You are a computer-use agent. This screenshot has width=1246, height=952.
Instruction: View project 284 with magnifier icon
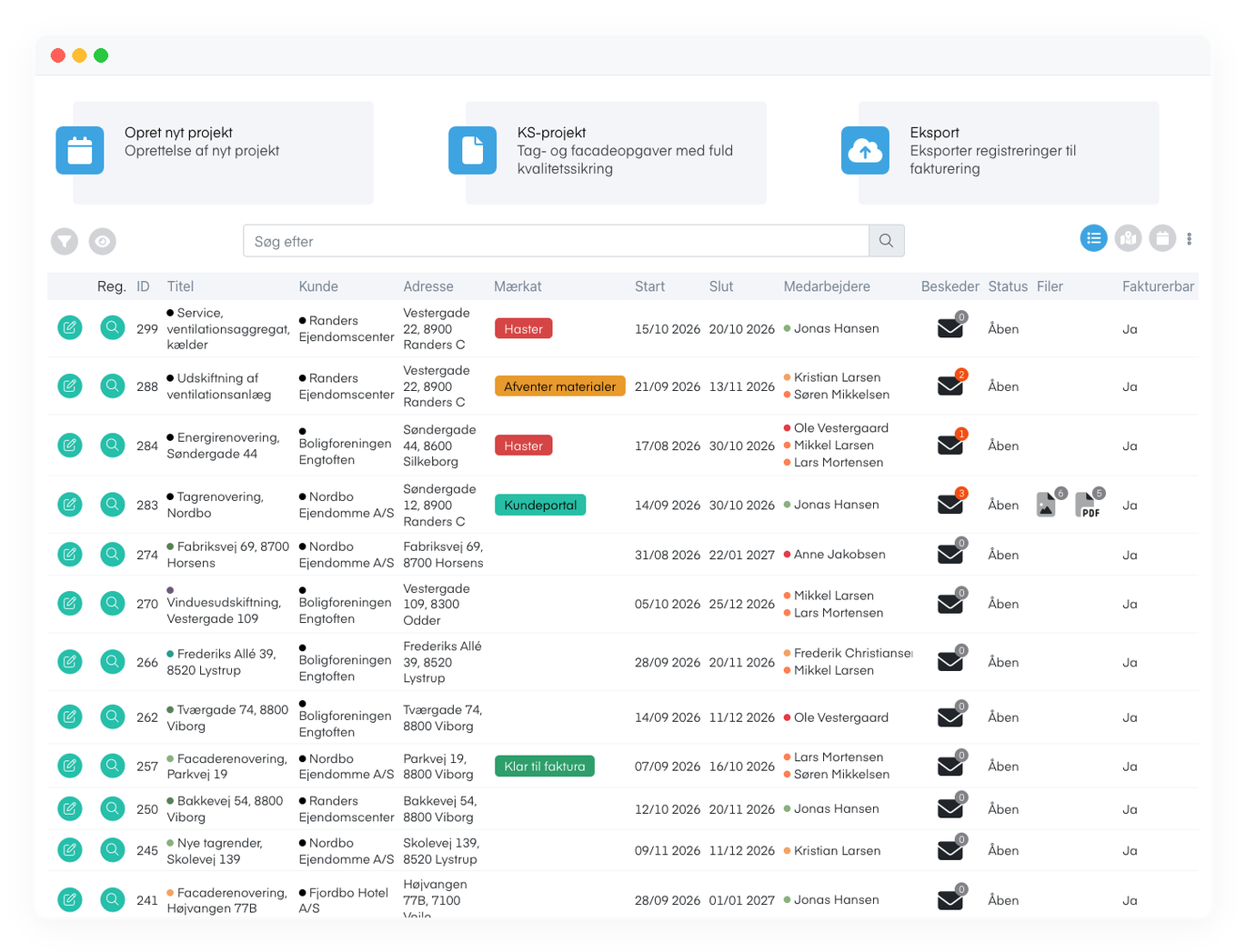112,445
